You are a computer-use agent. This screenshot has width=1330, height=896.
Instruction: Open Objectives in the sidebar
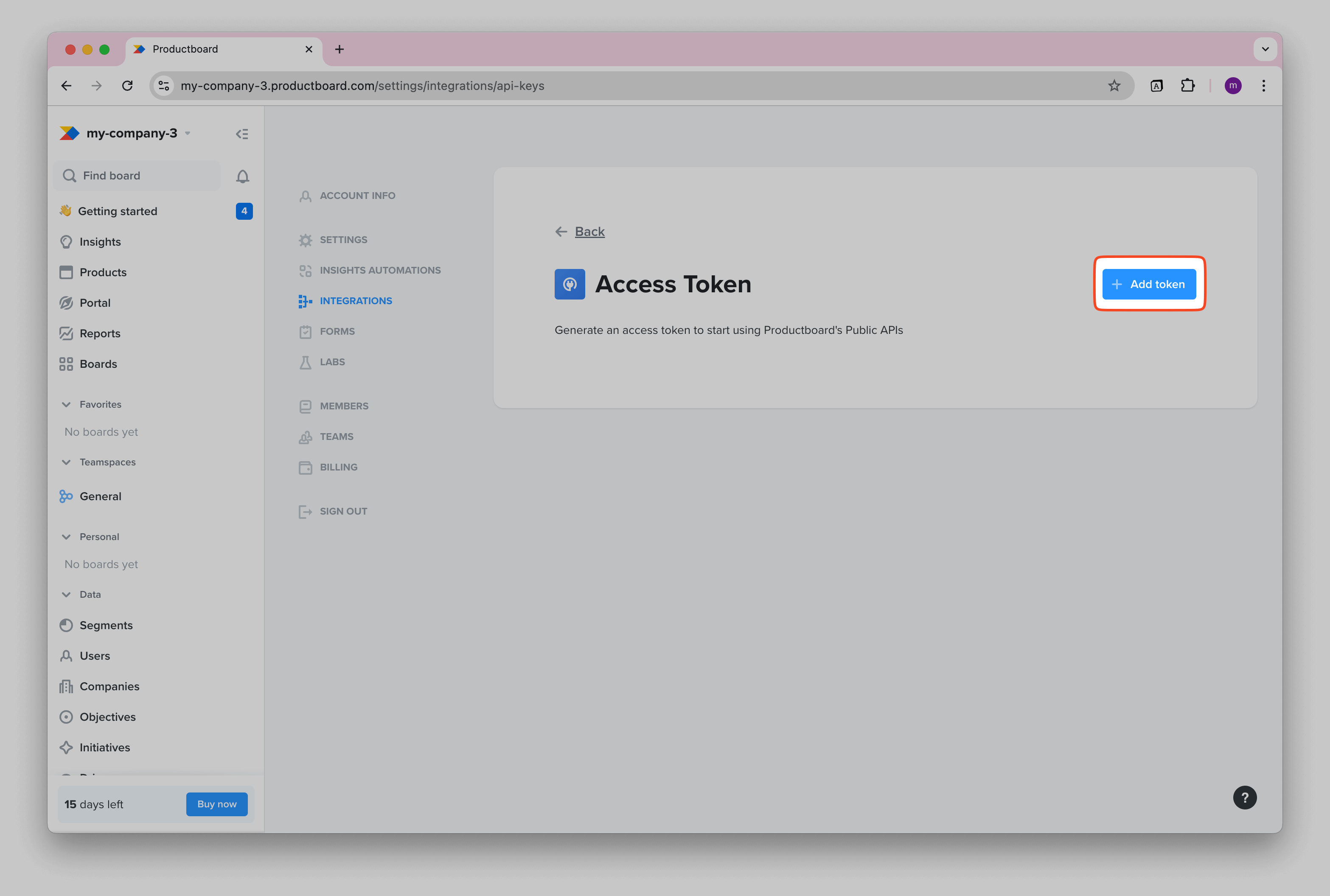107,717
